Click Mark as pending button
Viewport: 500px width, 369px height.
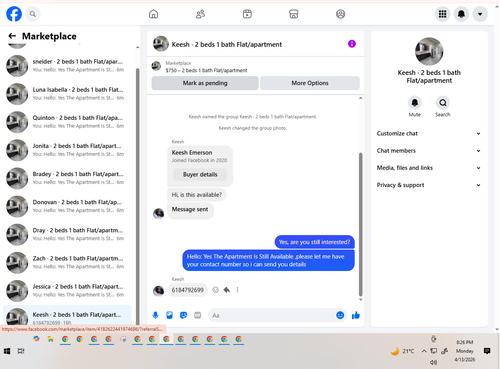coord(205,83)
